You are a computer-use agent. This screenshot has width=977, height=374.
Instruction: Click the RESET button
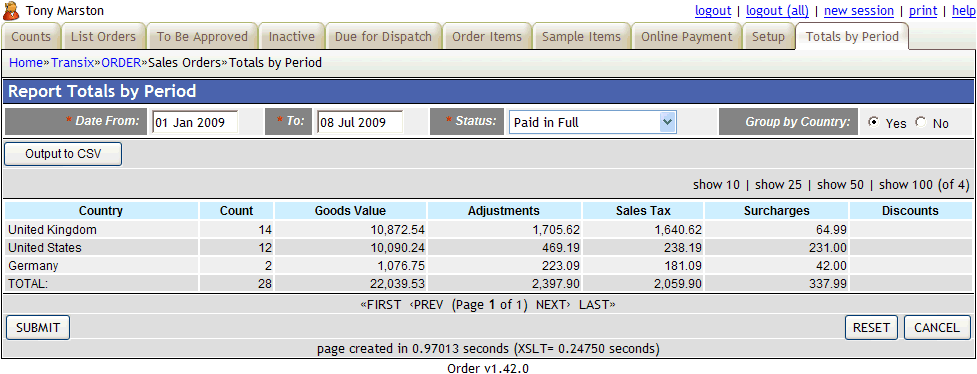[x=871, y=327]
